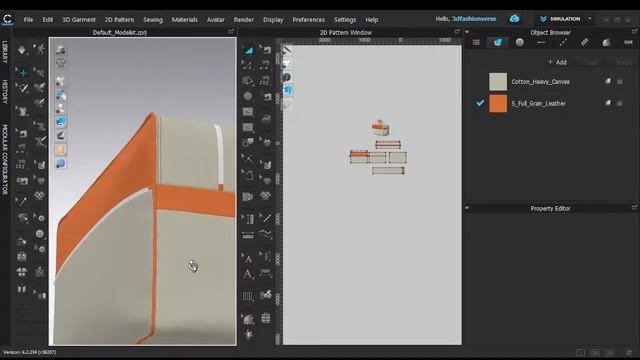Open the dropdown arrow next to SIMULATION
The height and width of the screenshot is (360, 640).
point(589,19)
